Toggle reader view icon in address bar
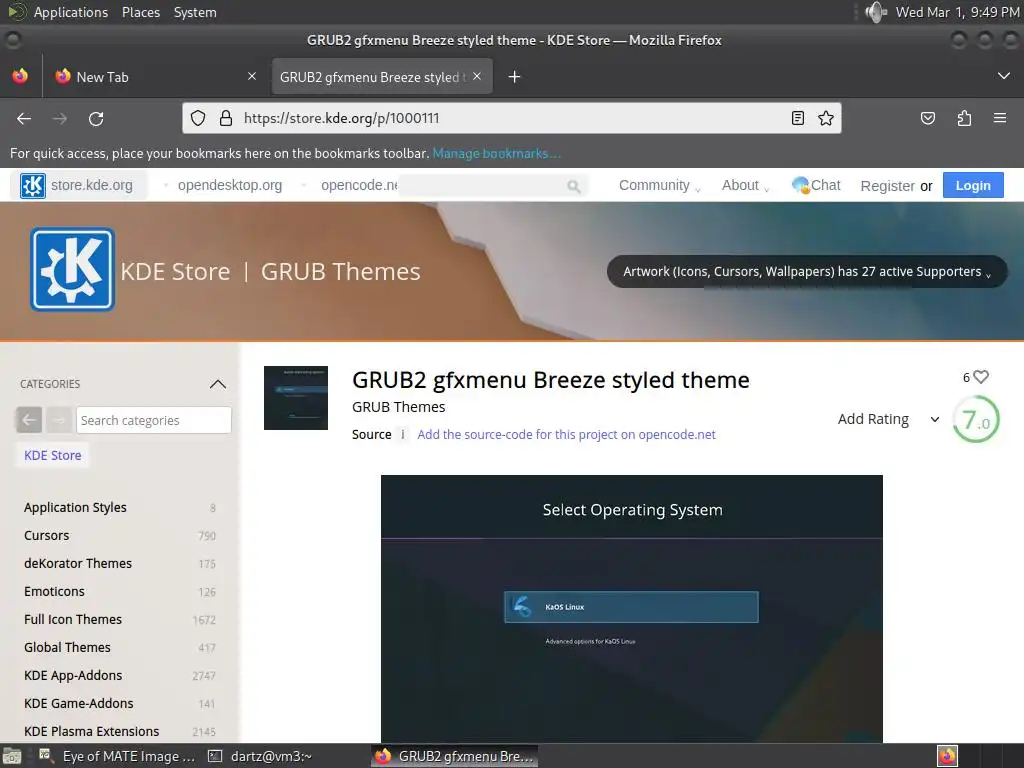The image size is (1024, 768). 797,118
